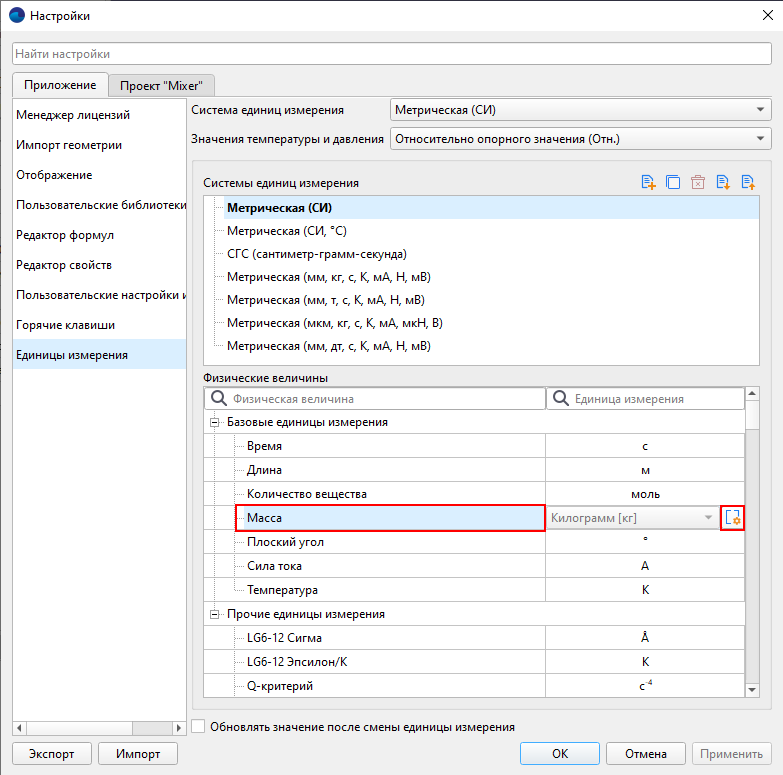Image resolution: width=783 pixels, height=775 pixels.
Task: Open the Килограмм [кг] unit dropdown
Action: pyautogui.click(x=632, y=518)
